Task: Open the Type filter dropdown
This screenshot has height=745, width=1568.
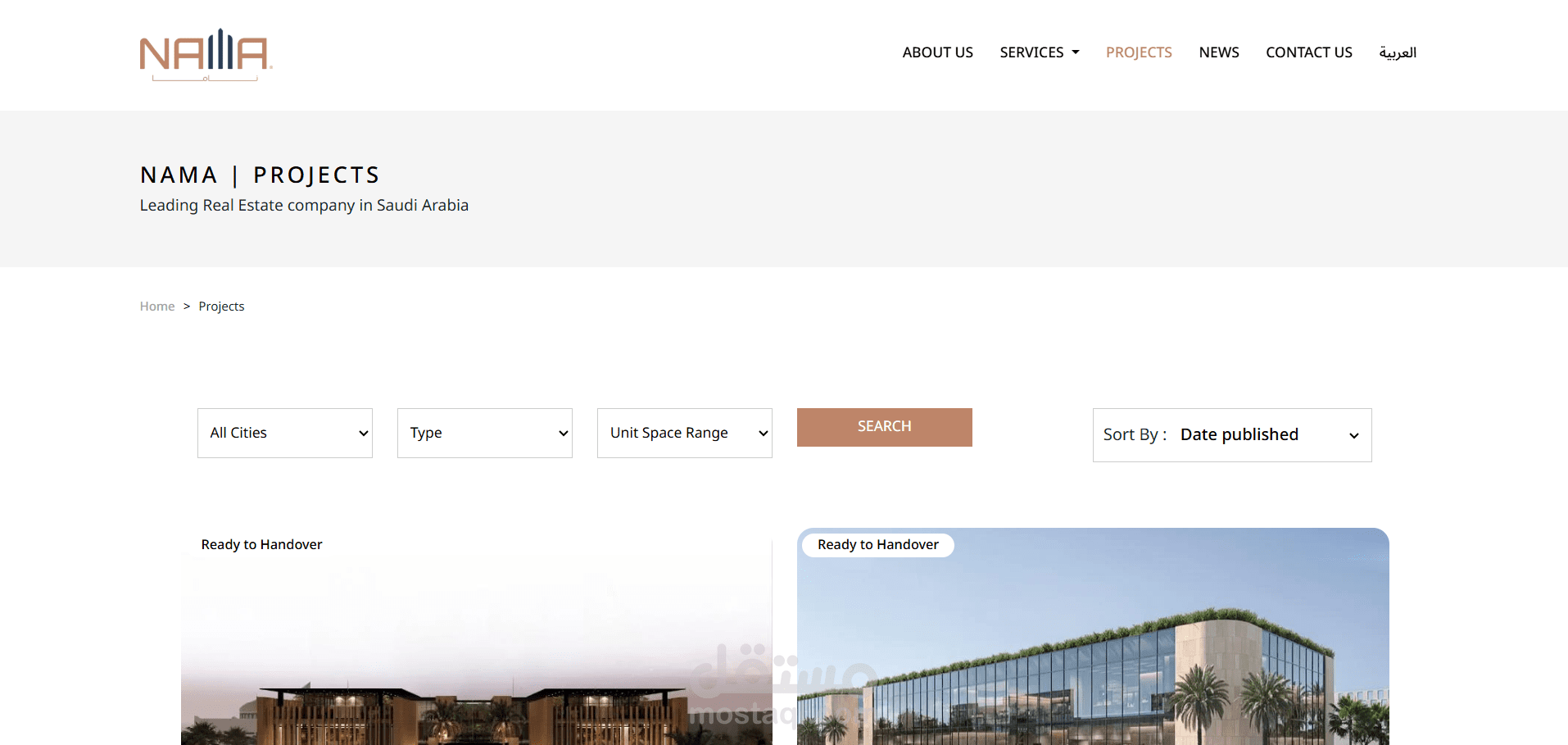Action: [x=485, y=433]
